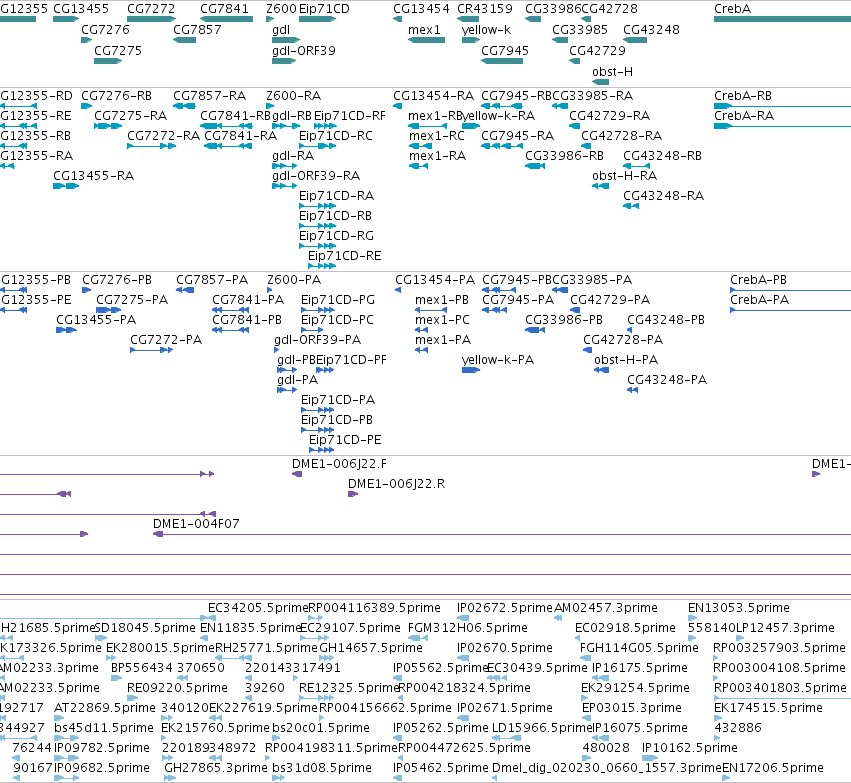This screenshot has width=851, height=783.
Task: Click the CG7275 gene label
Action: point(118,50)
